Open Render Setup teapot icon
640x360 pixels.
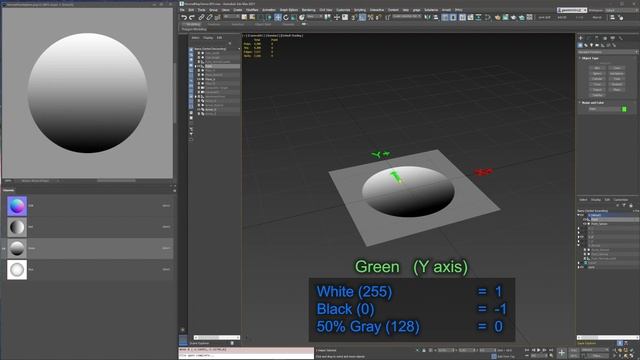click(x=498, y=17)
